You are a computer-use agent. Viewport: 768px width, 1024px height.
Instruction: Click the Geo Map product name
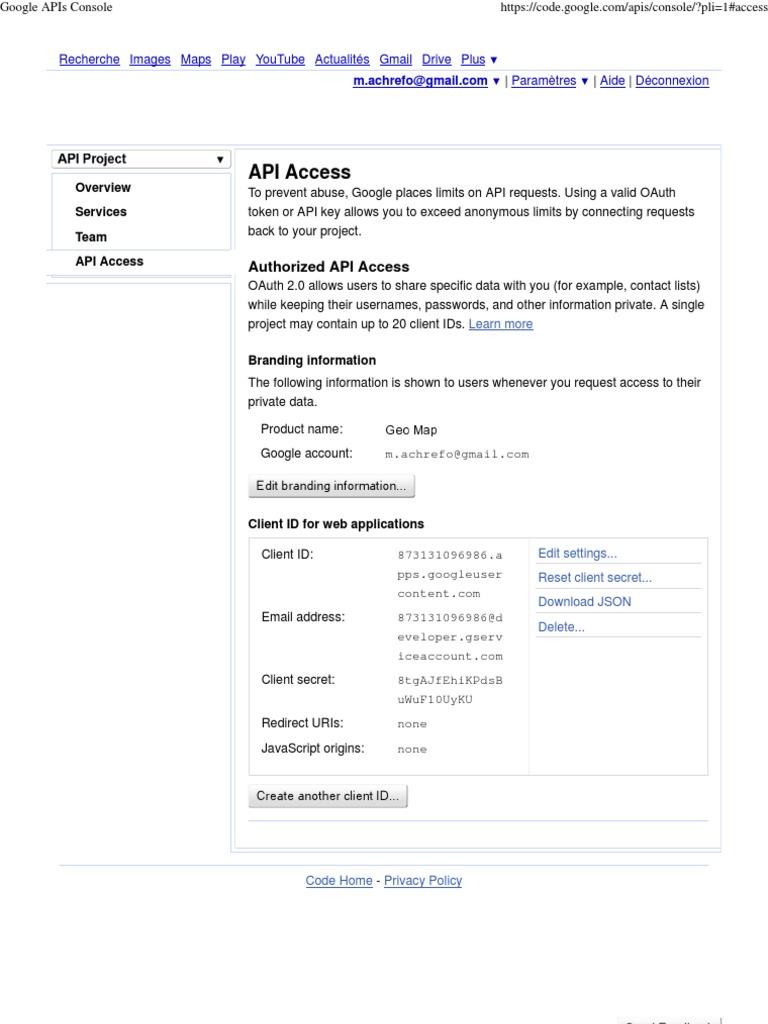[411, 430]
